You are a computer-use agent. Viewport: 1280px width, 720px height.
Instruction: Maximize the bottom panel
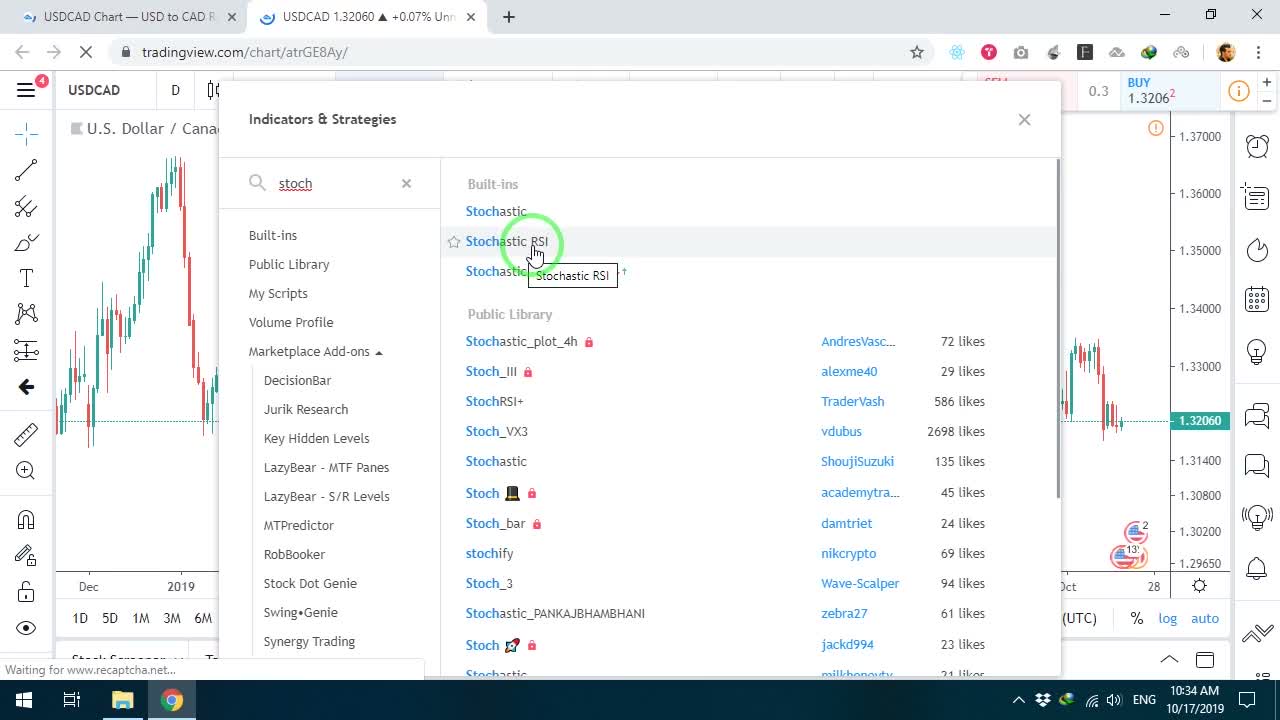pos(1205,659)
